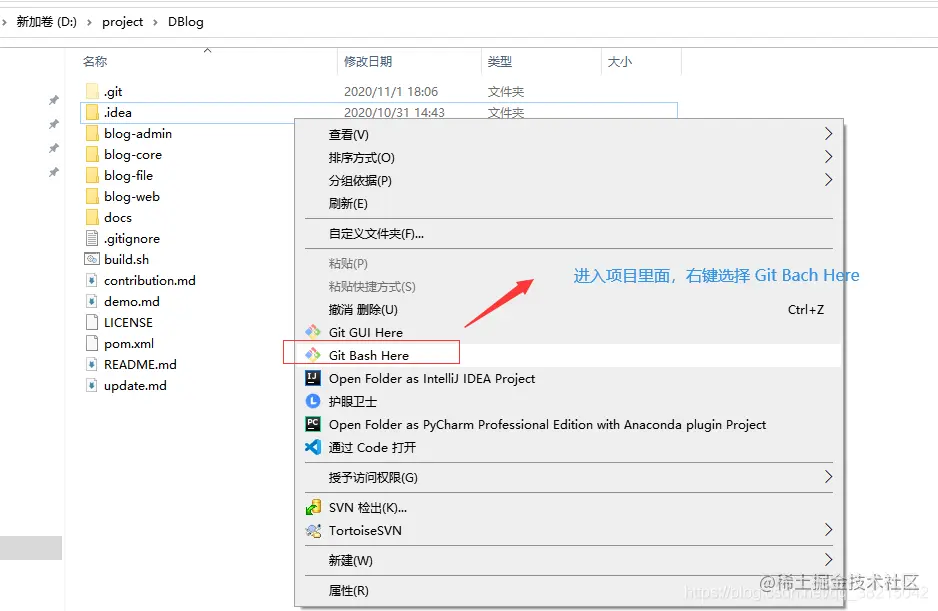
Task: Click the Git GUI Here icon
Action: (x=313, y=332)
